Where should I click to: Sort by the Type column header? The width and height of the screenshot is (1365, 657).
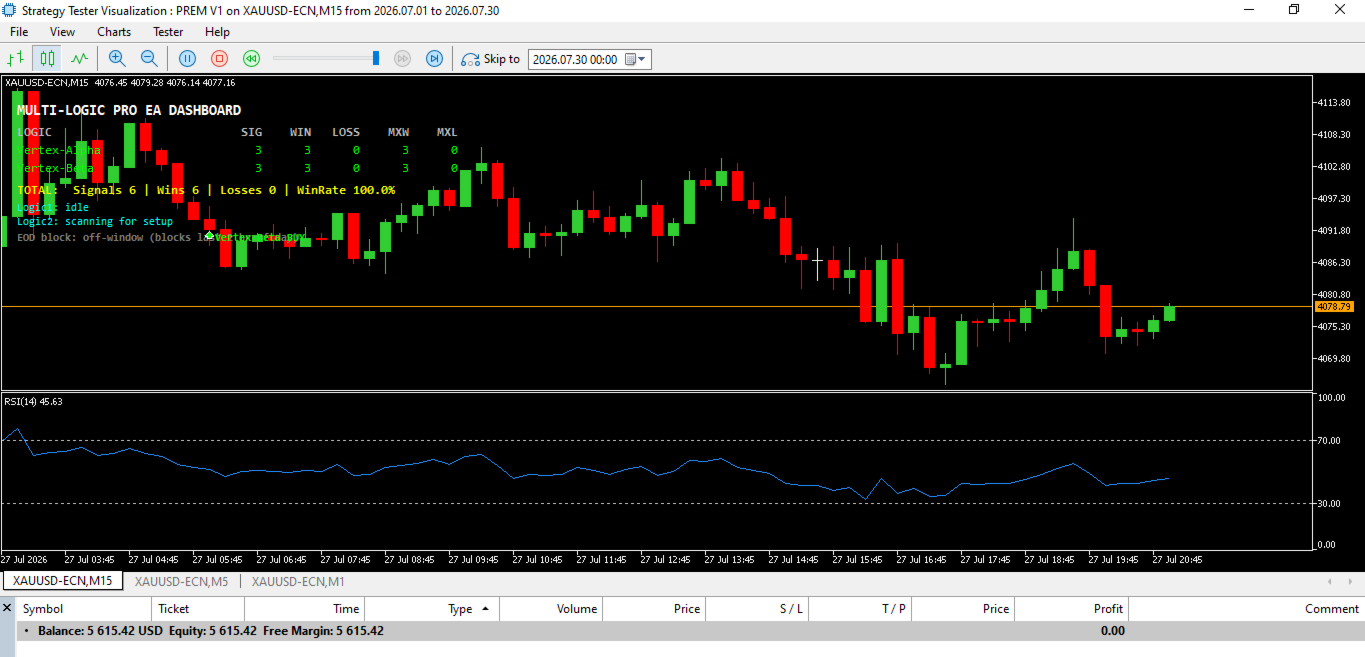432,608
